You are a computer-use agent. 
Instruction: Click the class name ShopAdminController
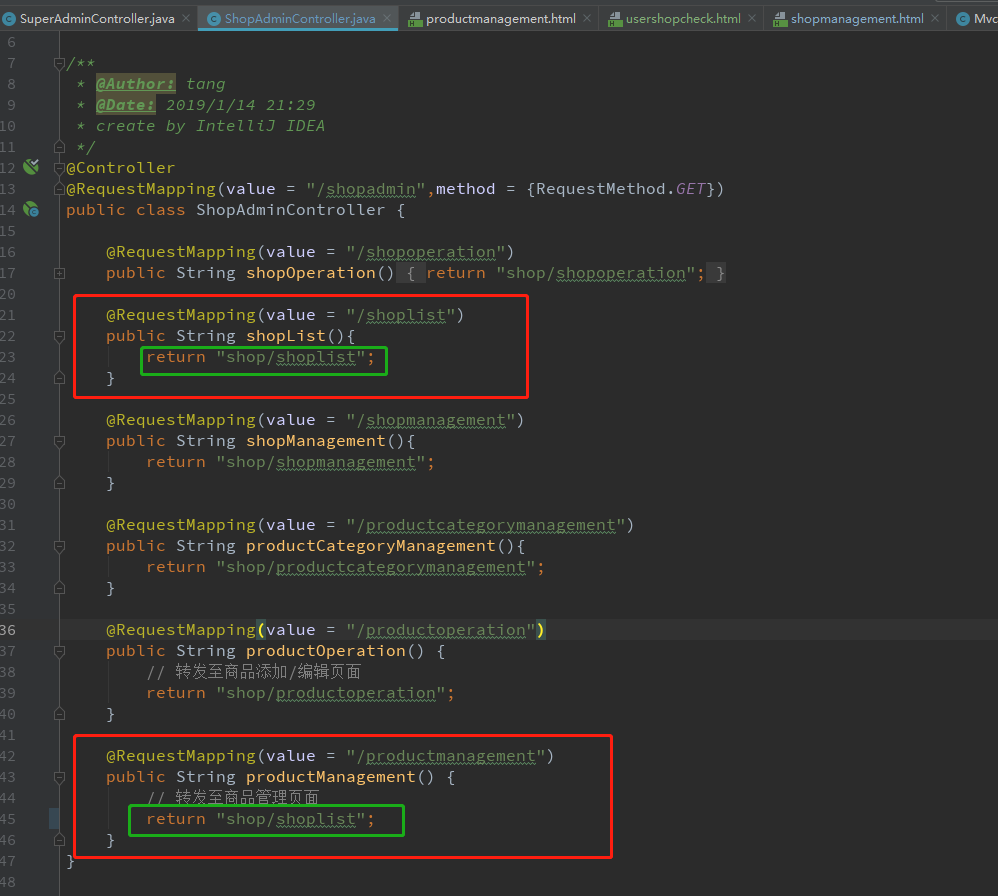point(290,210)
